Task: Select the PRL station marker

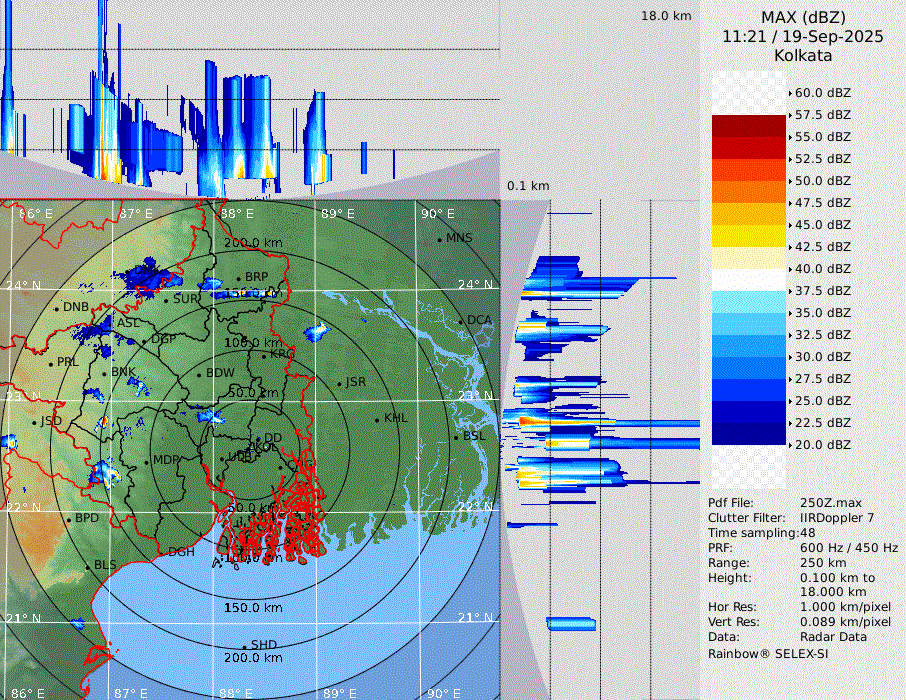Action: click(51, 362)
